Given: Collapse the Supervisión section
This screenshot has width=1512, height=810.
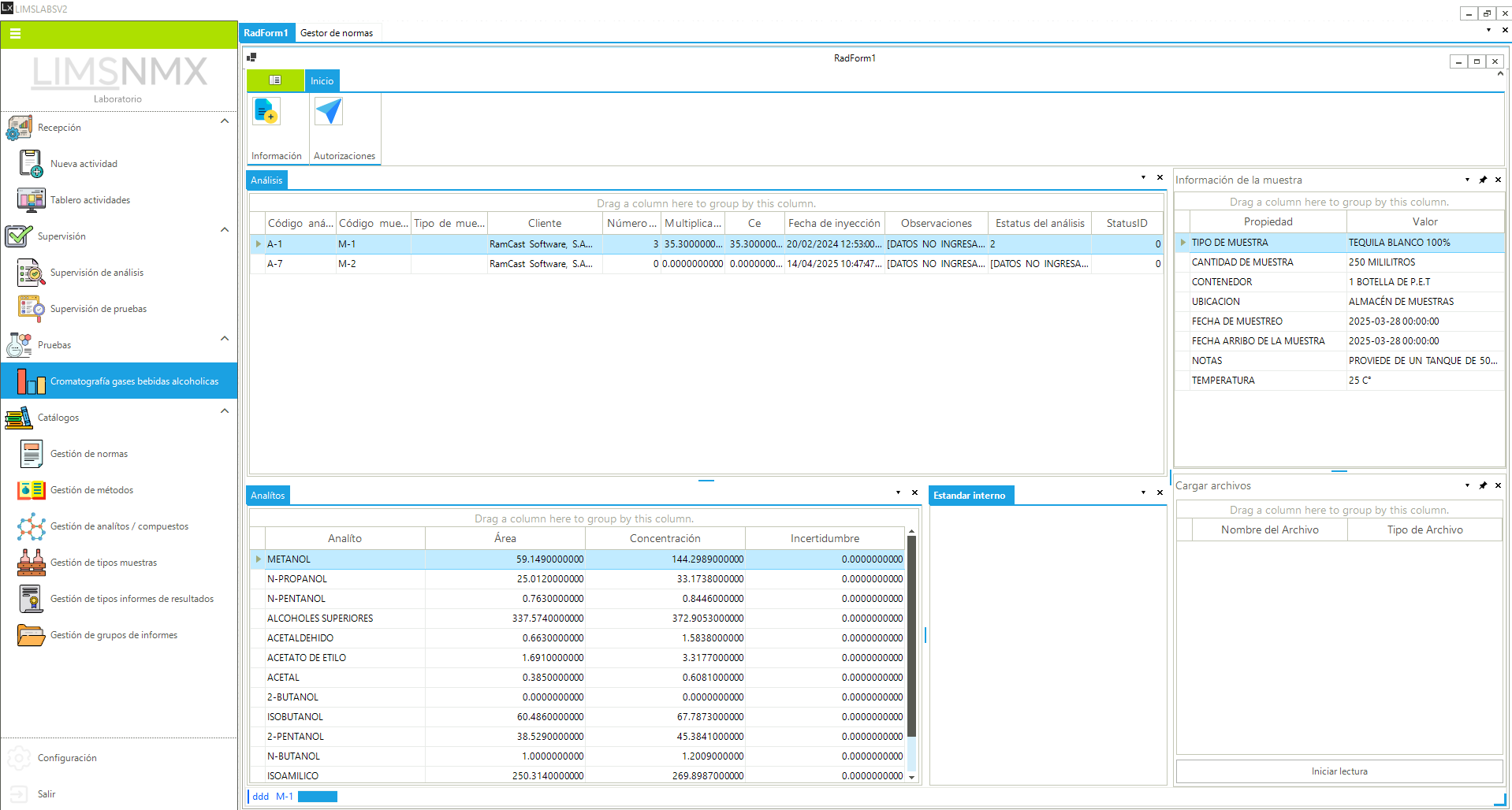Looking at the screenshot, I should click(224, 229).
